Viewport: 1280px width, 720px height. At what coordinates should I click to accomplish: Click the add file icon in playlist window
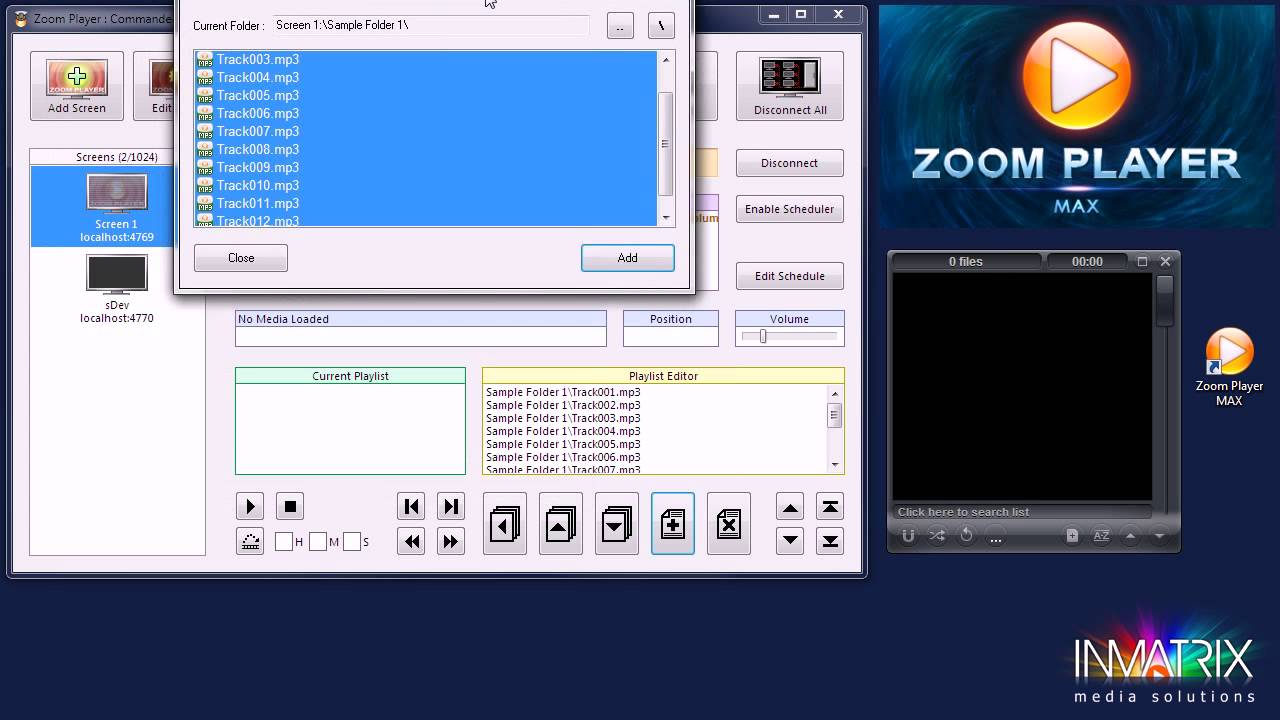(1072, 536)
